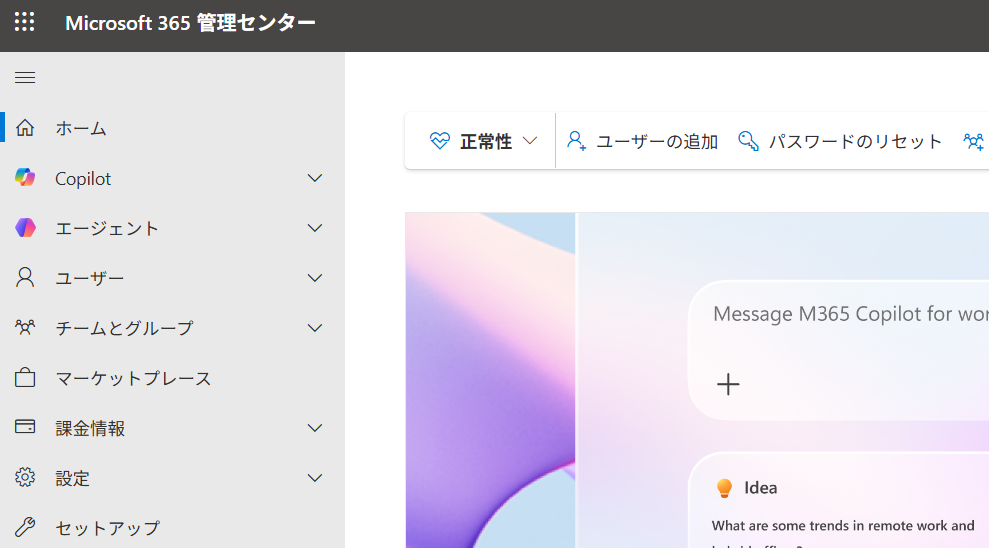
Task: Open the app launcher waffle icon
Action: point(25,22)
